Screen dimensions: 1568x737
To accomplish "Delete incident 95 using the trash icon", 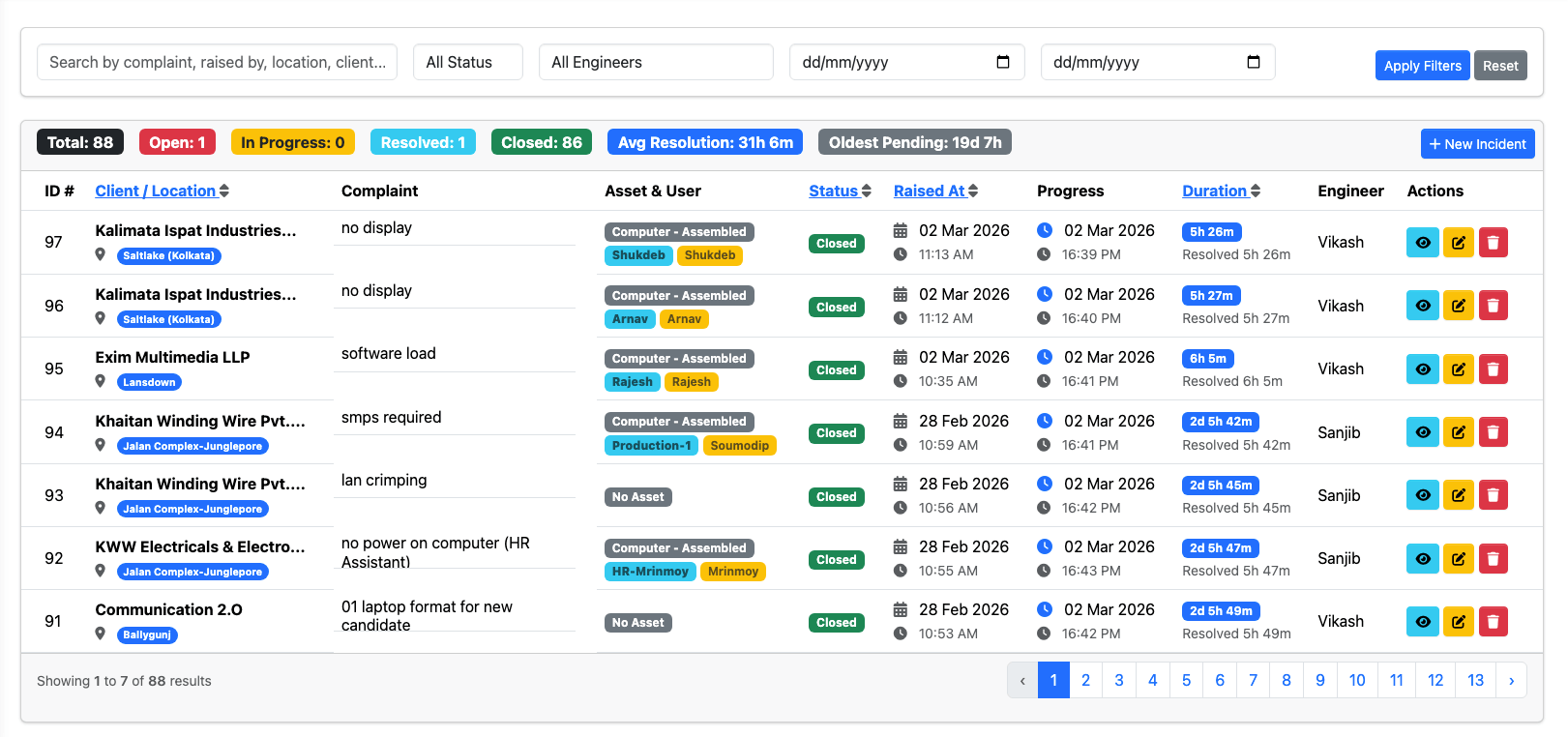I will (1493, 368).
